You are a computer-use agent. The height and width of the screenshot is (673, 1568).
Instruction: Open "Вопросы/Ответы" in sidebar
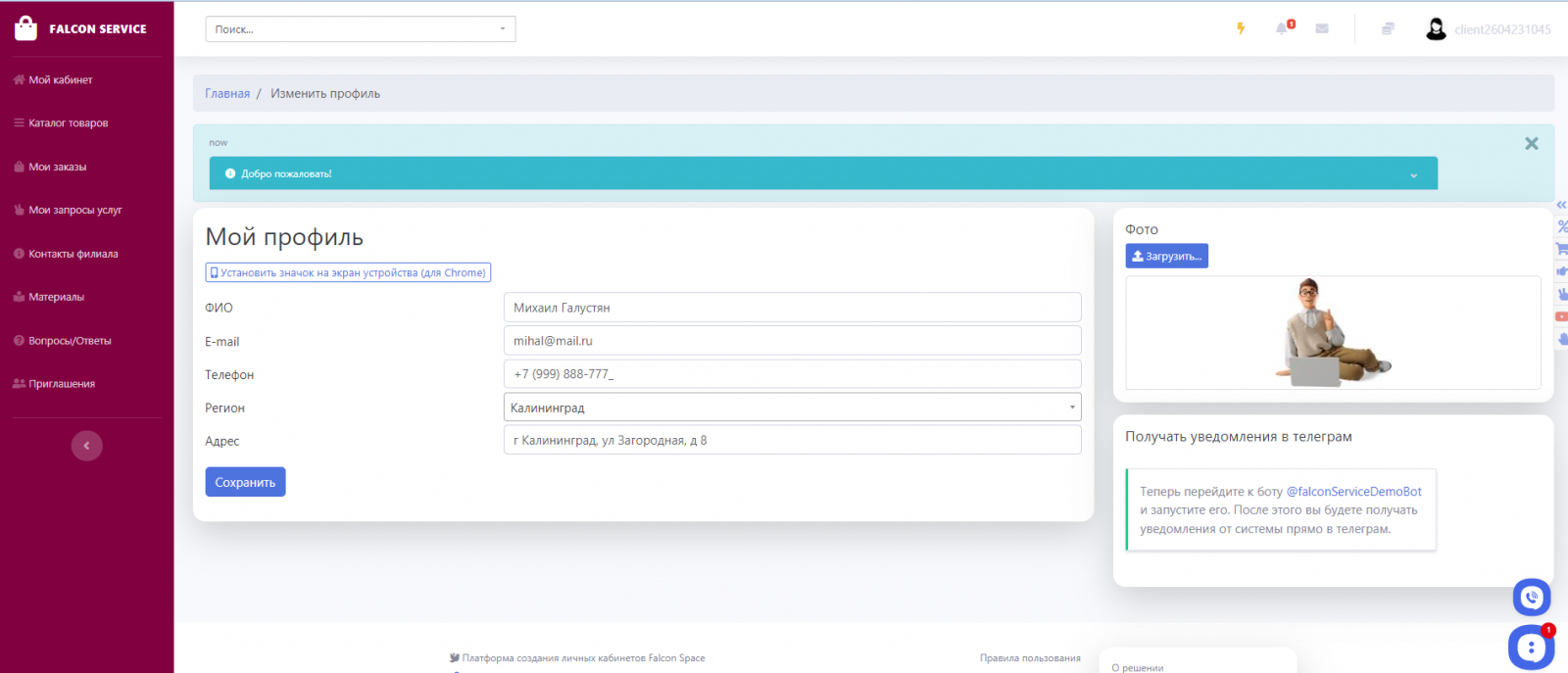[63, 341]
